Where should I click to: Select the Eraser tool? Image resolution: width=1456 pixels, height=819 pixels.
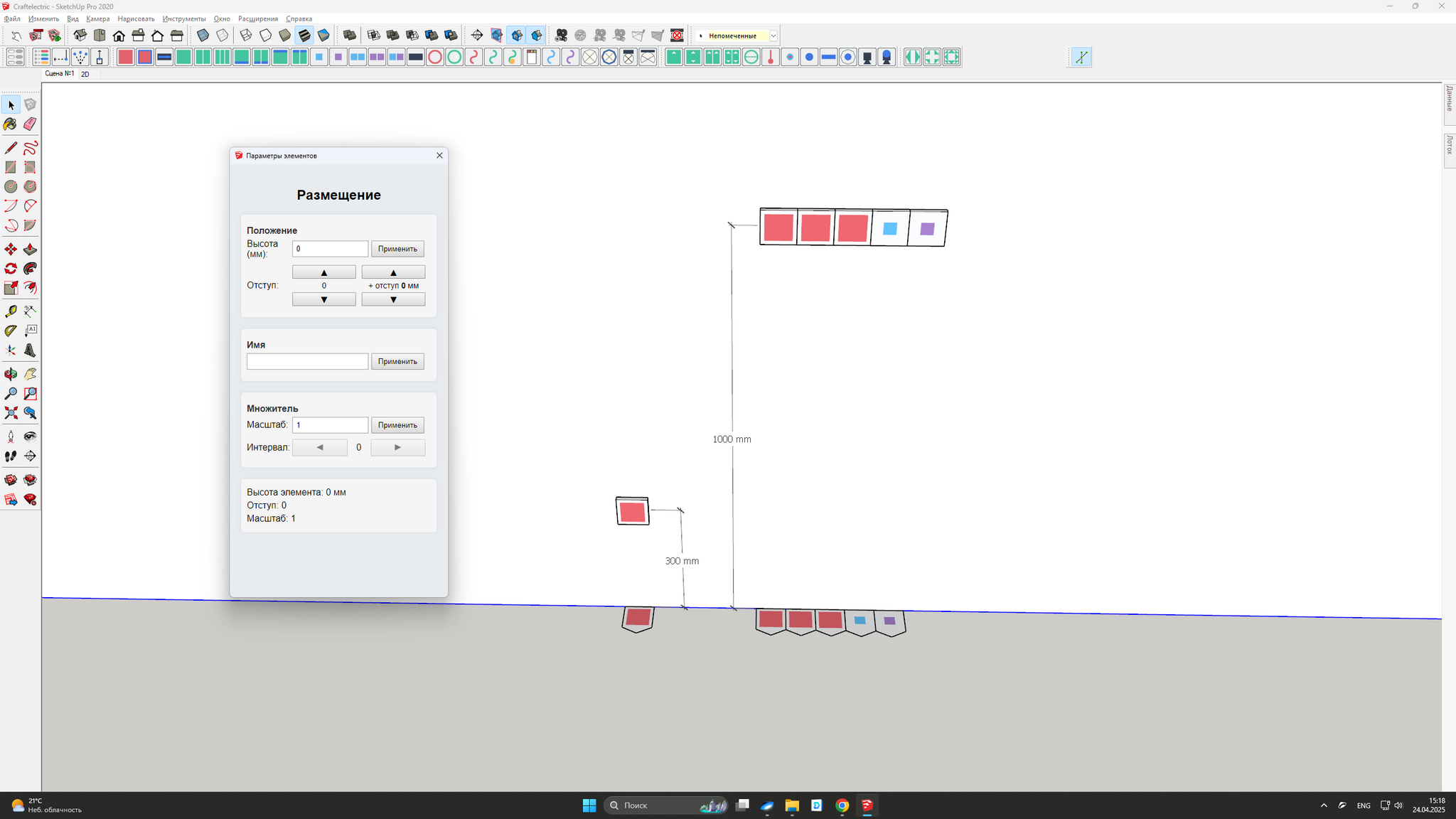(30, 124)
